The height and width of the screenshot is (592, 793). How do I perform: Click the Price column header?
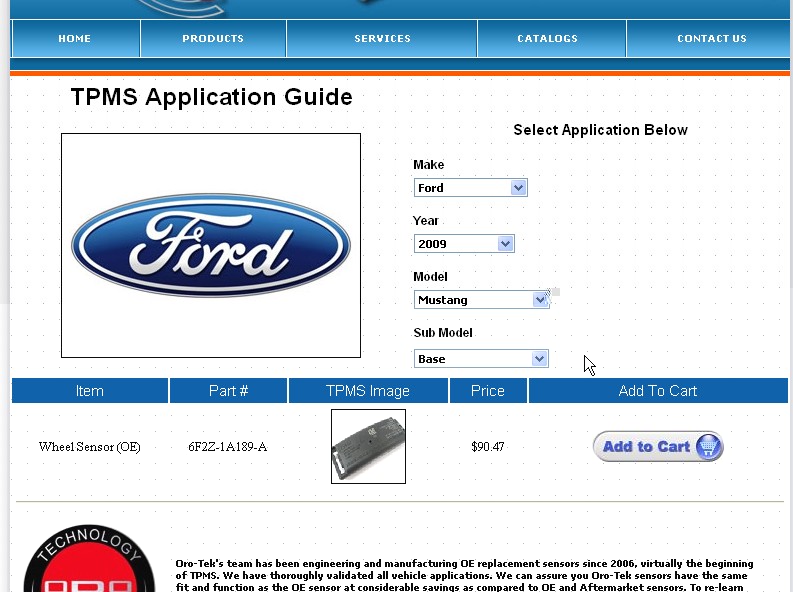coord(488,391)
